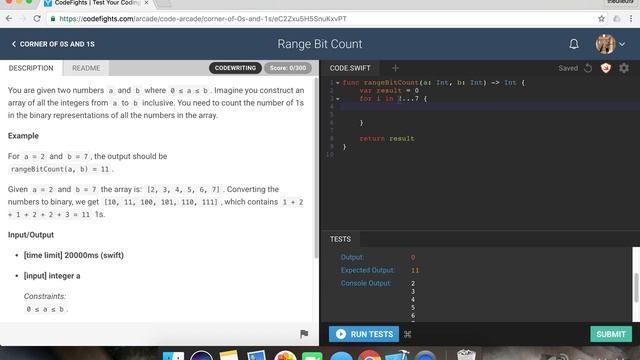Viewport: 640px width, 360px height.
Task: Click the '[input] integer a' bullet
Action: pos(52,276)
